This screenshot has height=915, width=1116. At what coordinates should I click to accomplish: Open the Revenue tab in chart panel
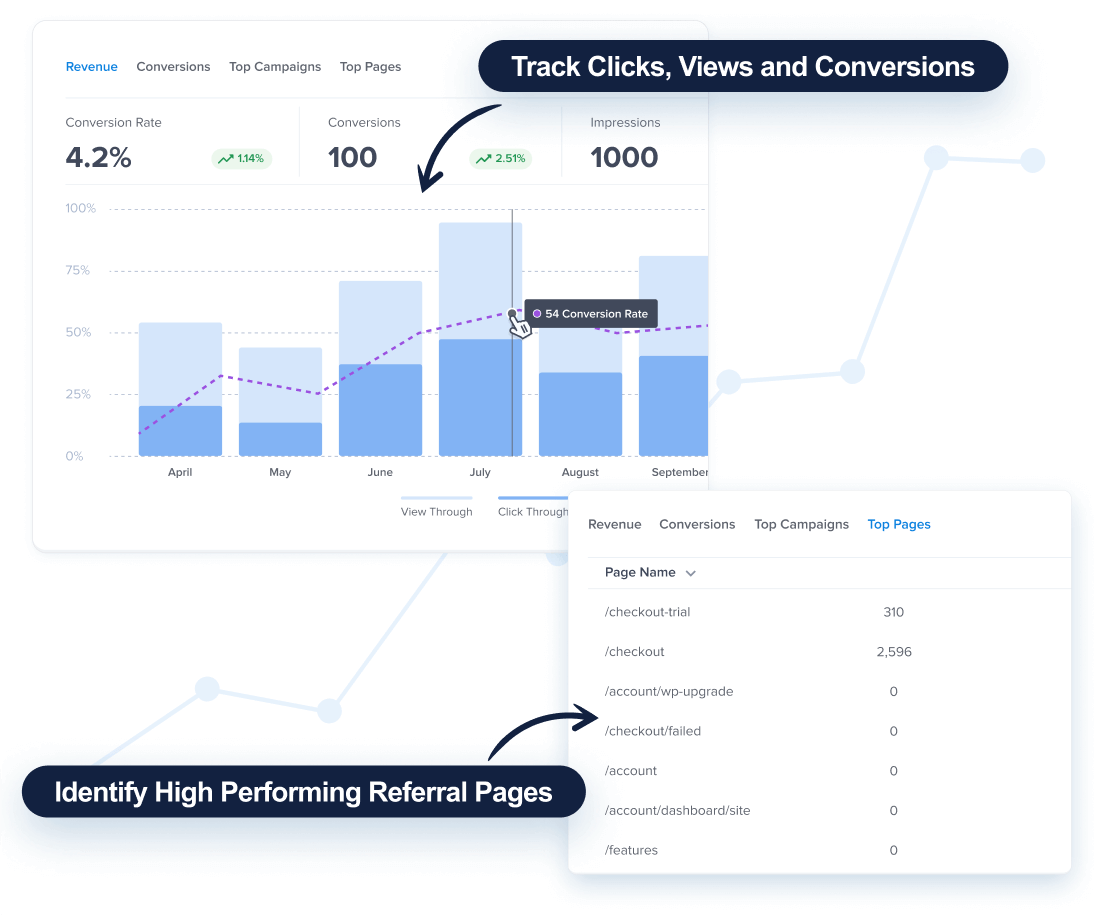pos(91,67)
